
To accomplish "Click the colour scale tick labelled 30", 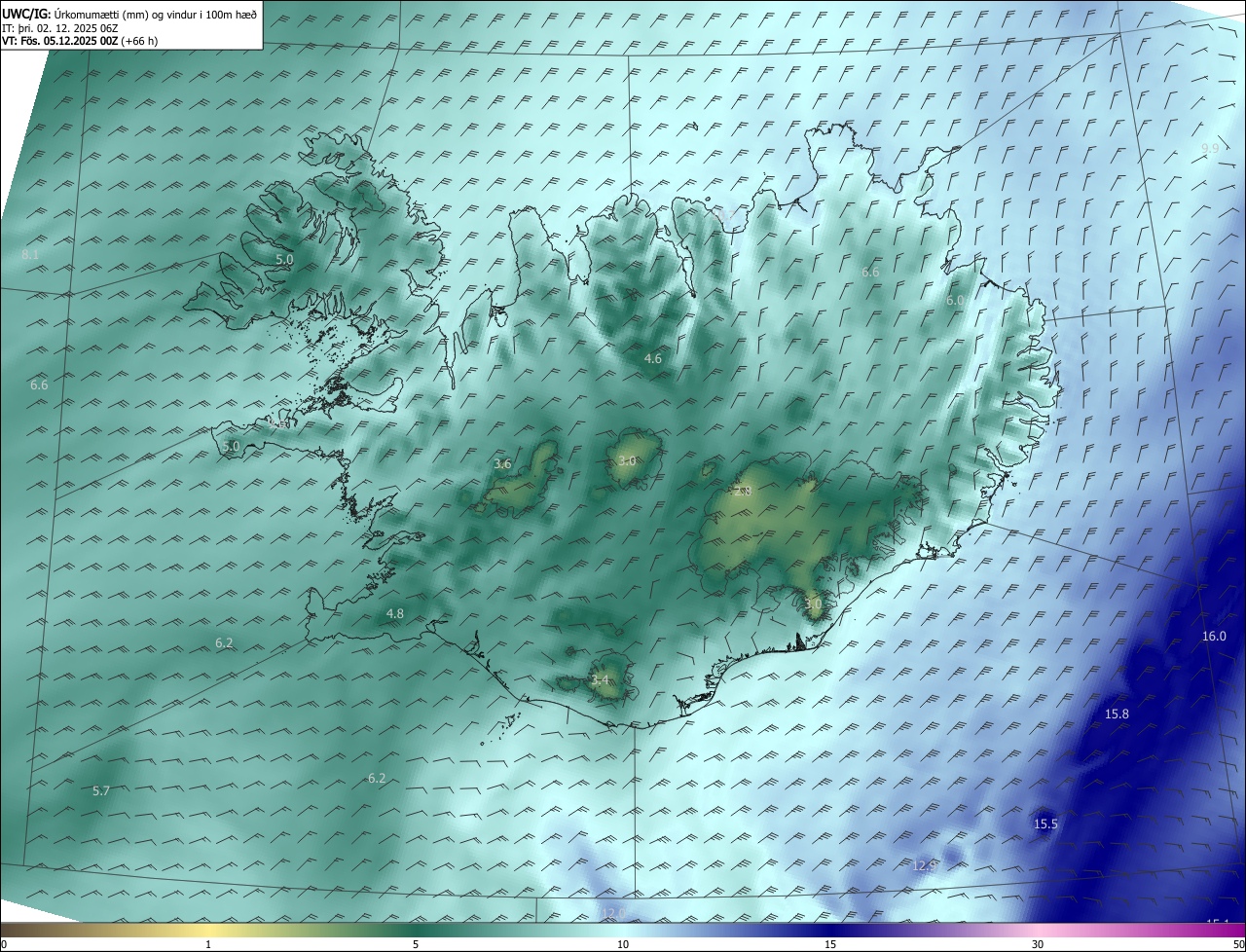I will (x=1038, y=944).
